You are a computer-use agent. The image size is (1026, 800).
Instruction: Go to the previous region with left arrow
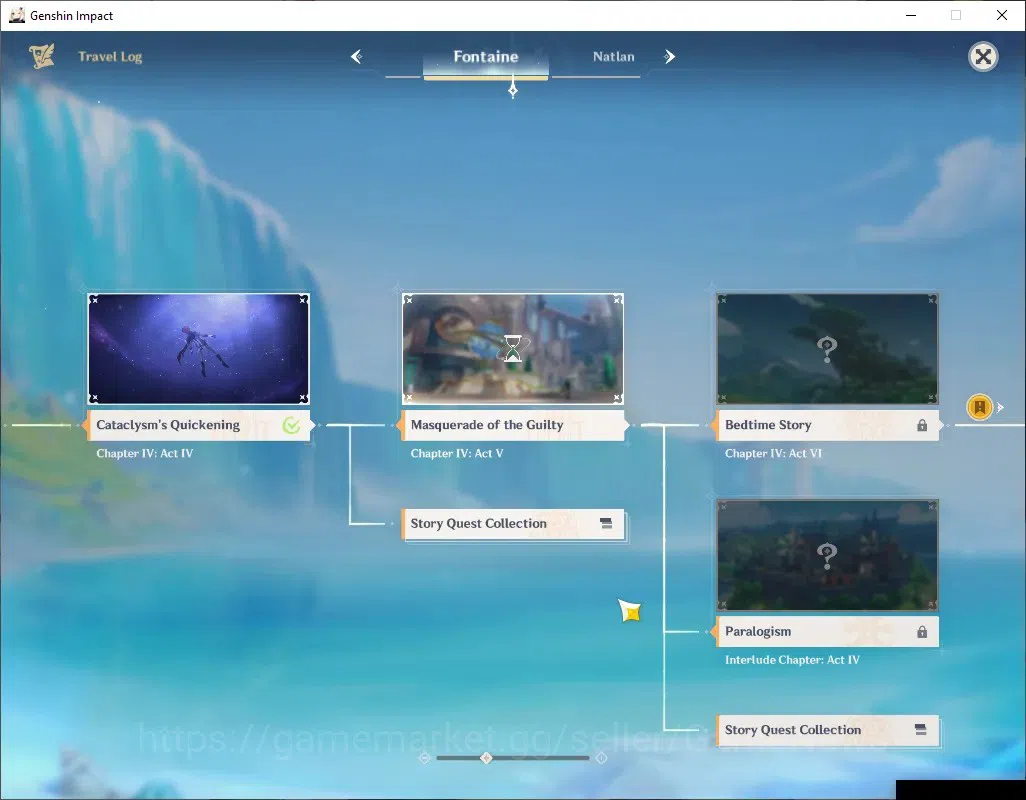(357, 57)
